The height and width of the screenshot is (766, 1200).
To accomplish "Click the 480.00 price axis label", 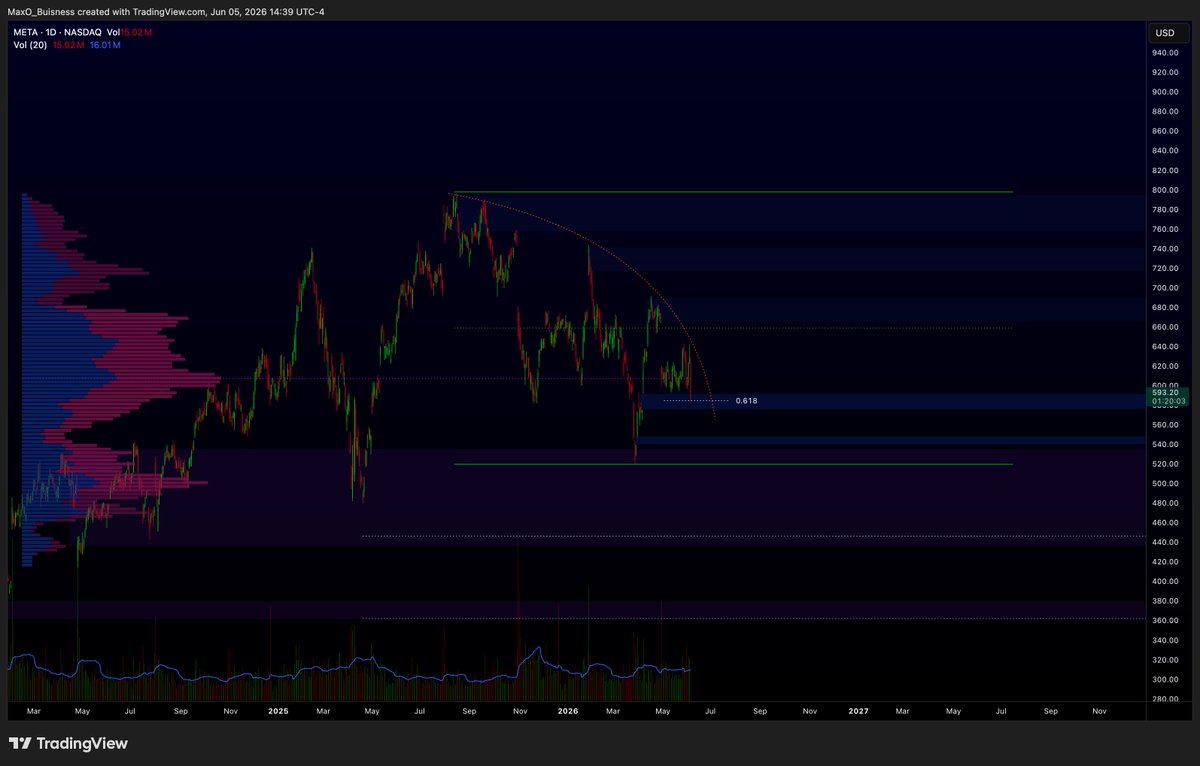I will coord(1165,503).
